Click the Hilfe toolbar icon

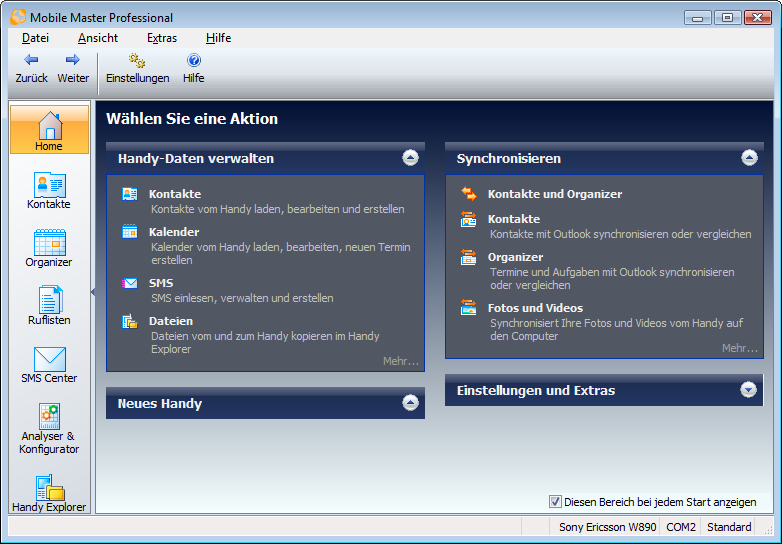193,67
